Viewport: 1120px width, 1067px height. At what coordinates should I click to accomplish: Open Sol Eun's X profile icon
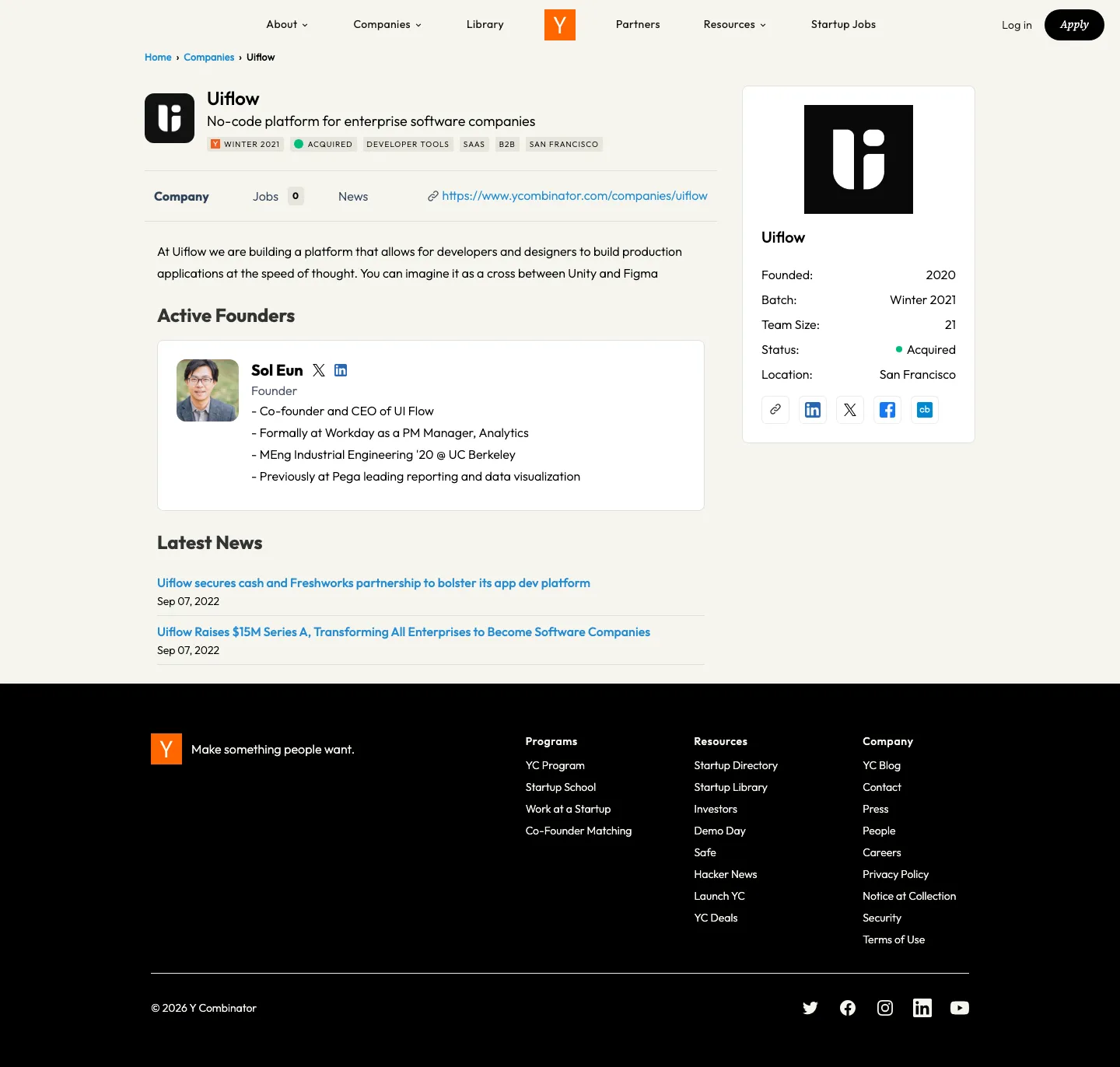pyautogui.click(x=319, y=370)
